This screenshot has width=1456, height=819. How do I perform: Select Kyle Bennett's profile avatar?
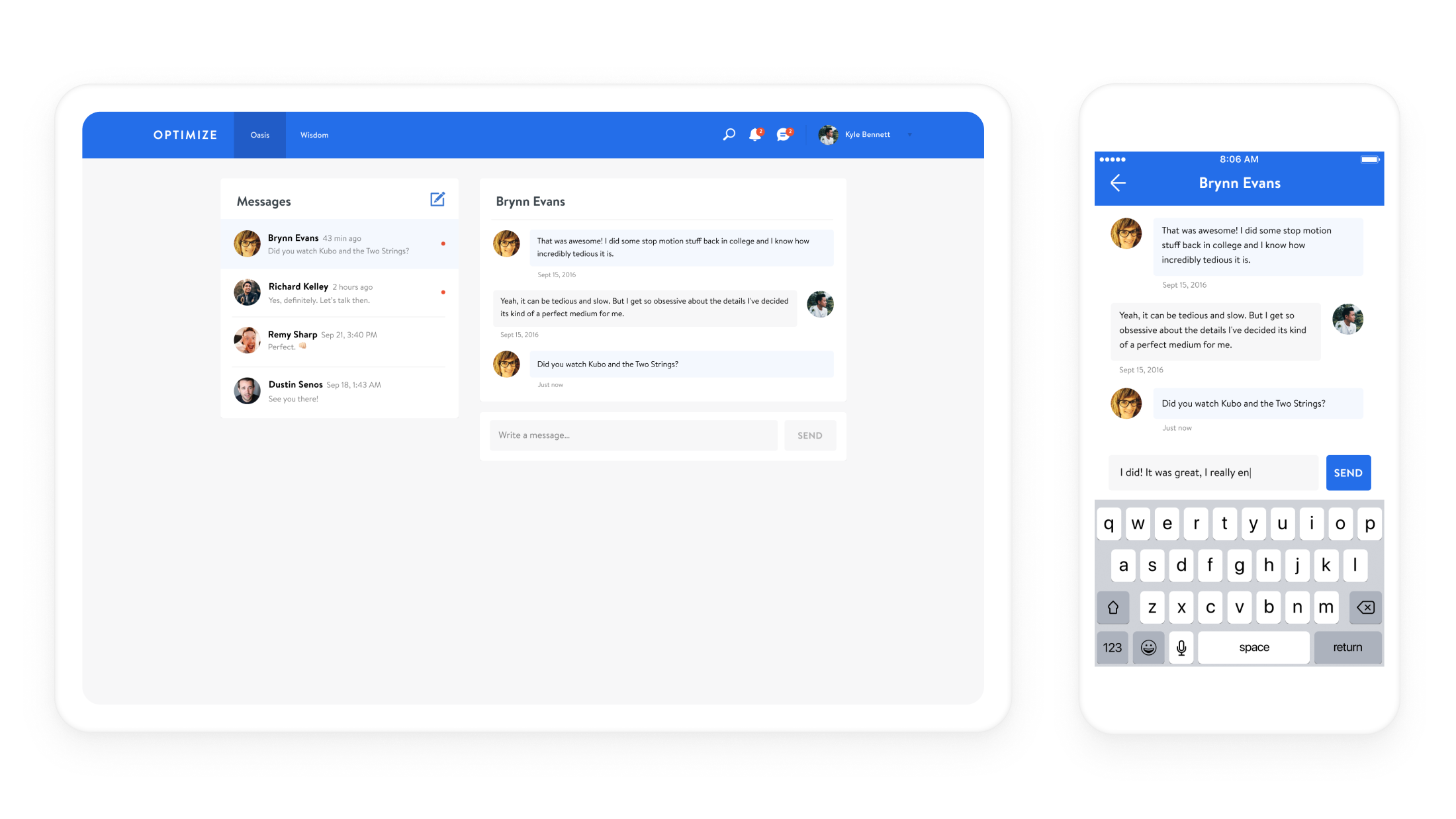[828, 134]
